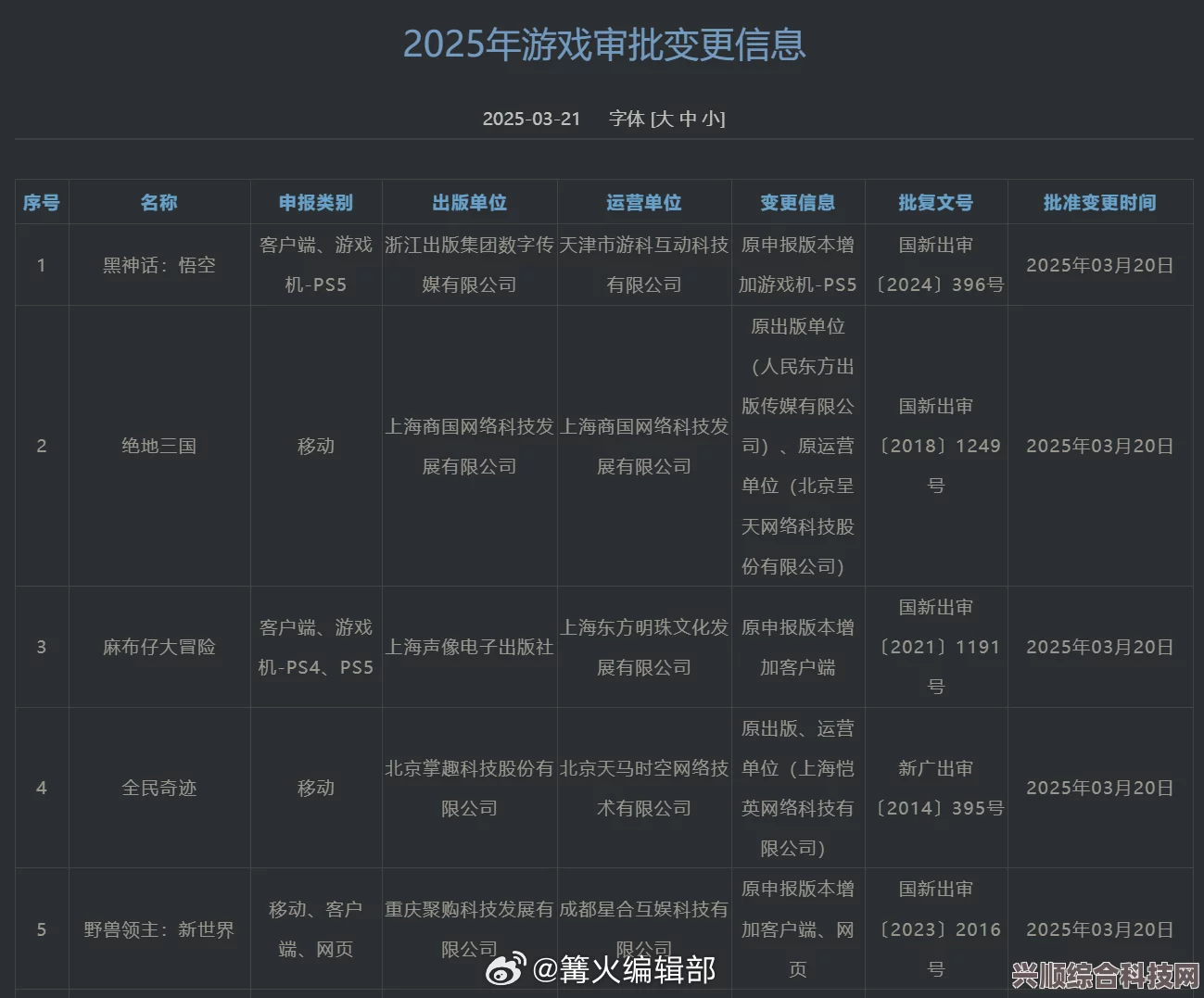This screenshot has height=998, width=1204.
Task: Click publisher 浙江出版集团数字传媒有限公司
Action: (x=469, y=265)
